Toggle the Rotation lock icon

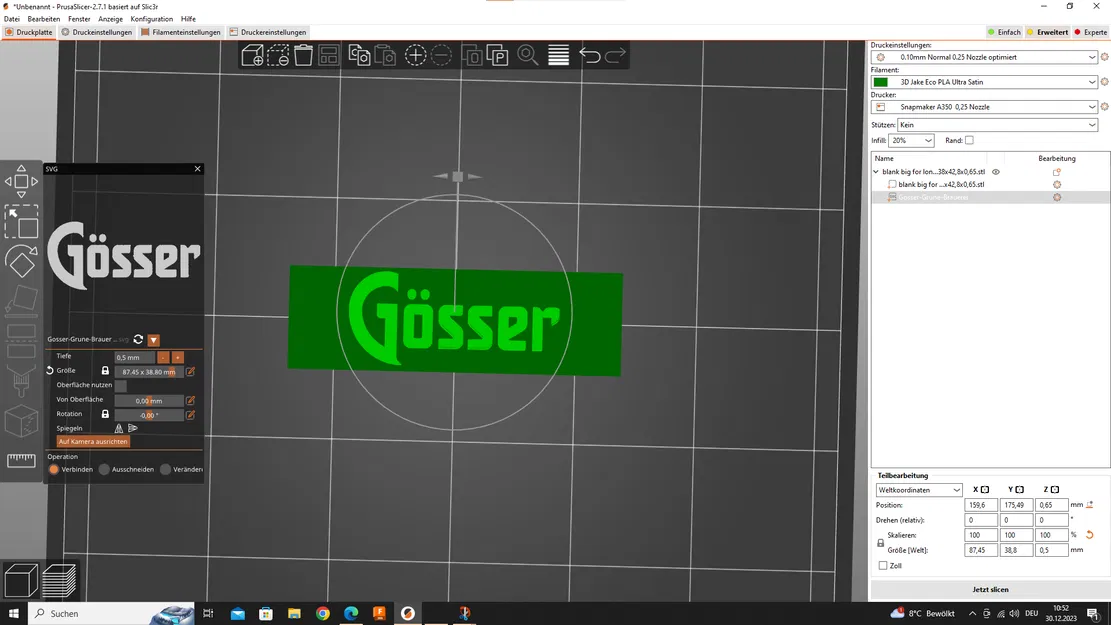105,414
